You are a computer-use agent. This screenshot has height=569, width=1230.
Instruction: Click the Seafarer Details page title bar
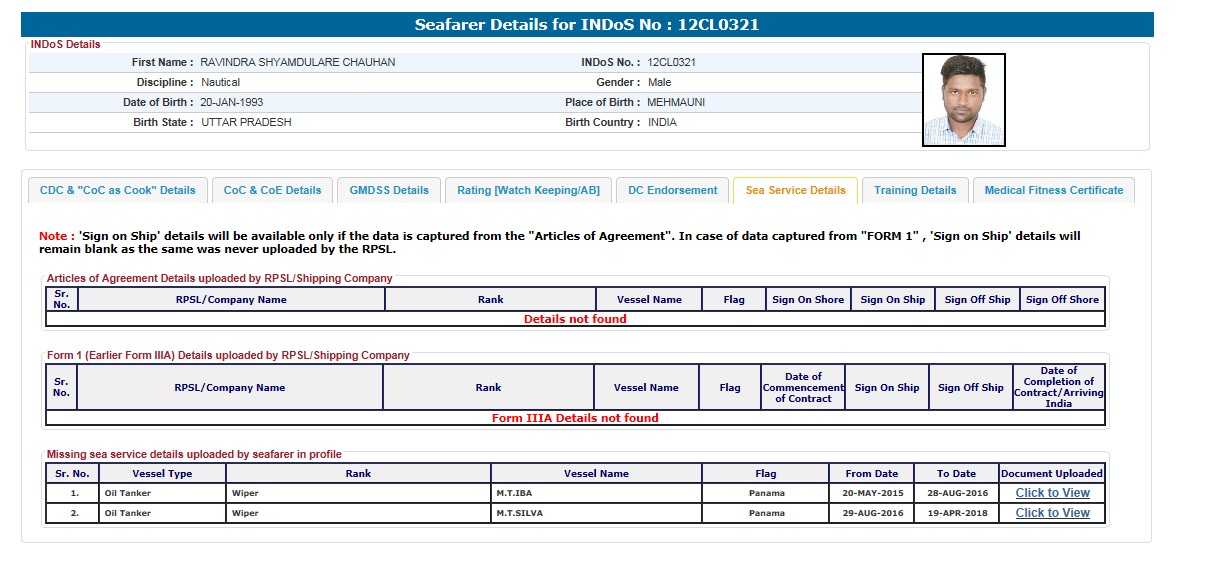point(587,25)
